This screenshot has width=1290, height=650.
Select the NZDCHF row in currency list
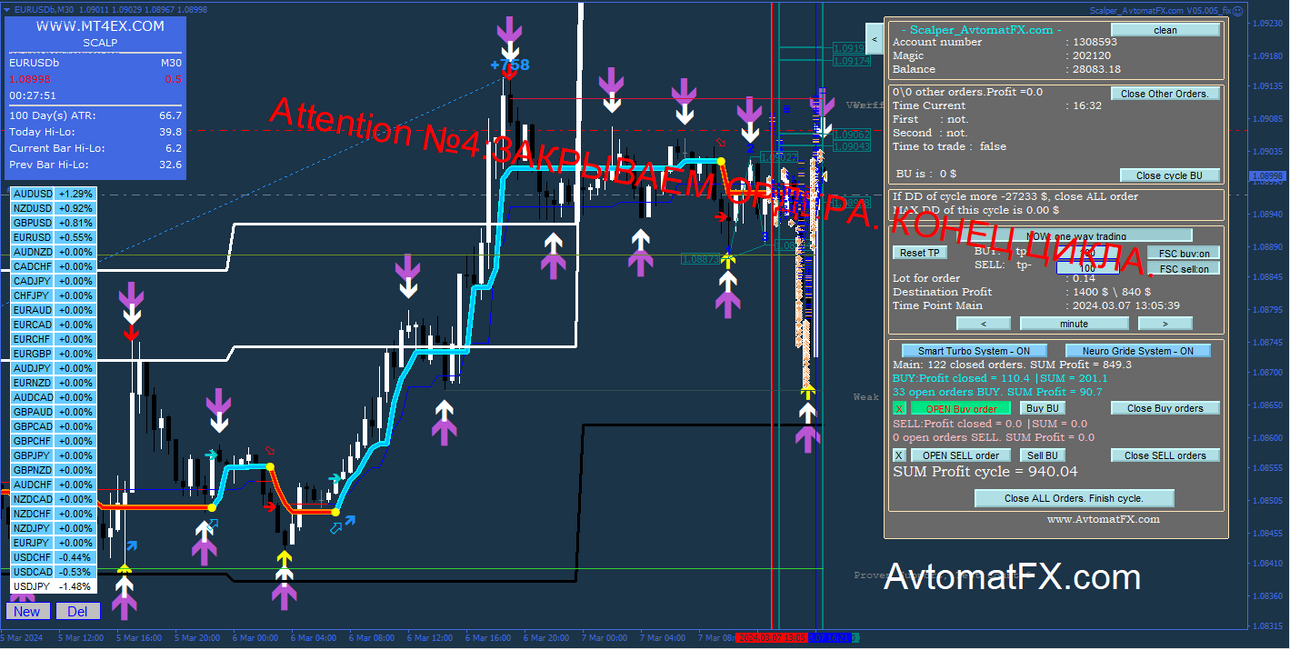[x=53, y=513]
